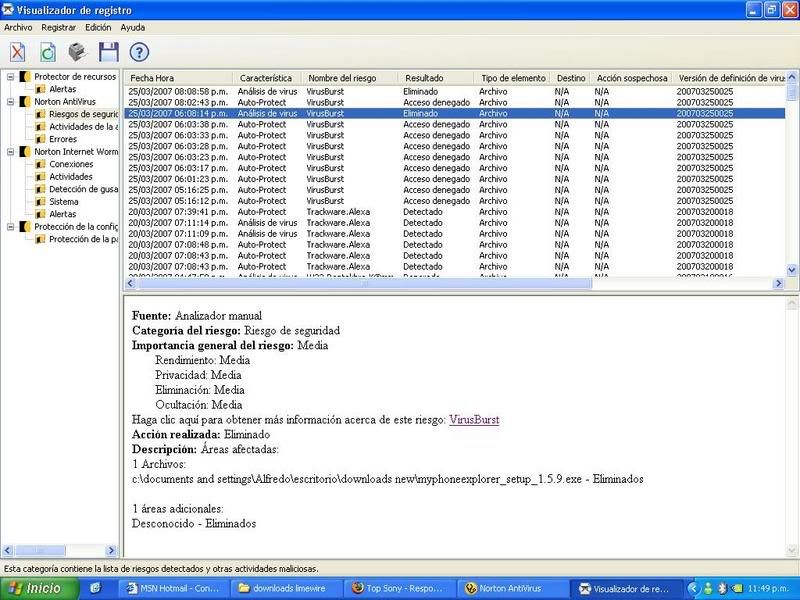Open the Registrar menu
The width and height of the screenshot is (800, 600).
pyautogui.click(x=59, y=28)
